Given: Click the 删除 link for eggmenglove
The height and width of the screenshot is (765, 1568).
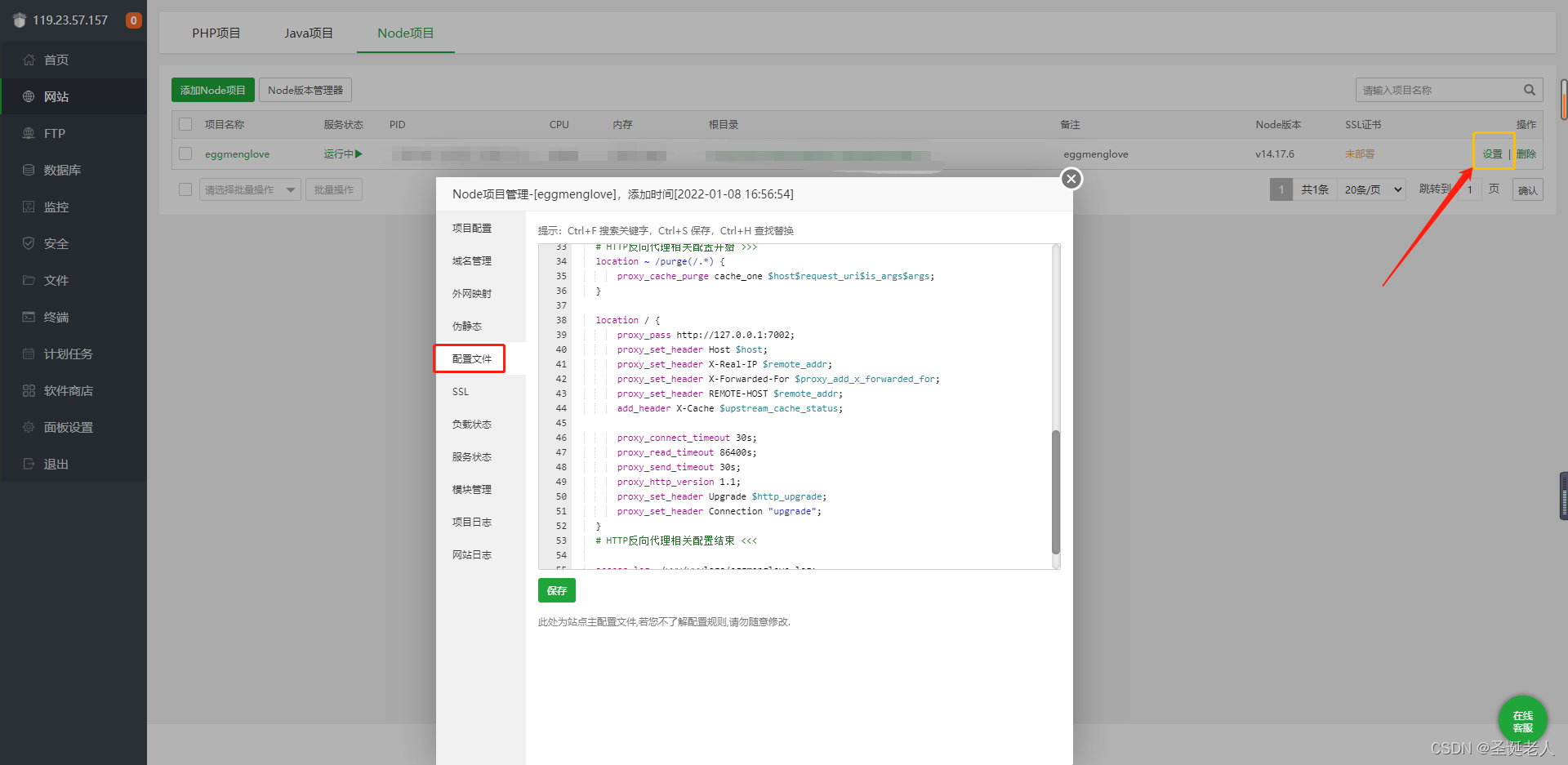Looking at the screenshot, I should pos(1526,153).
